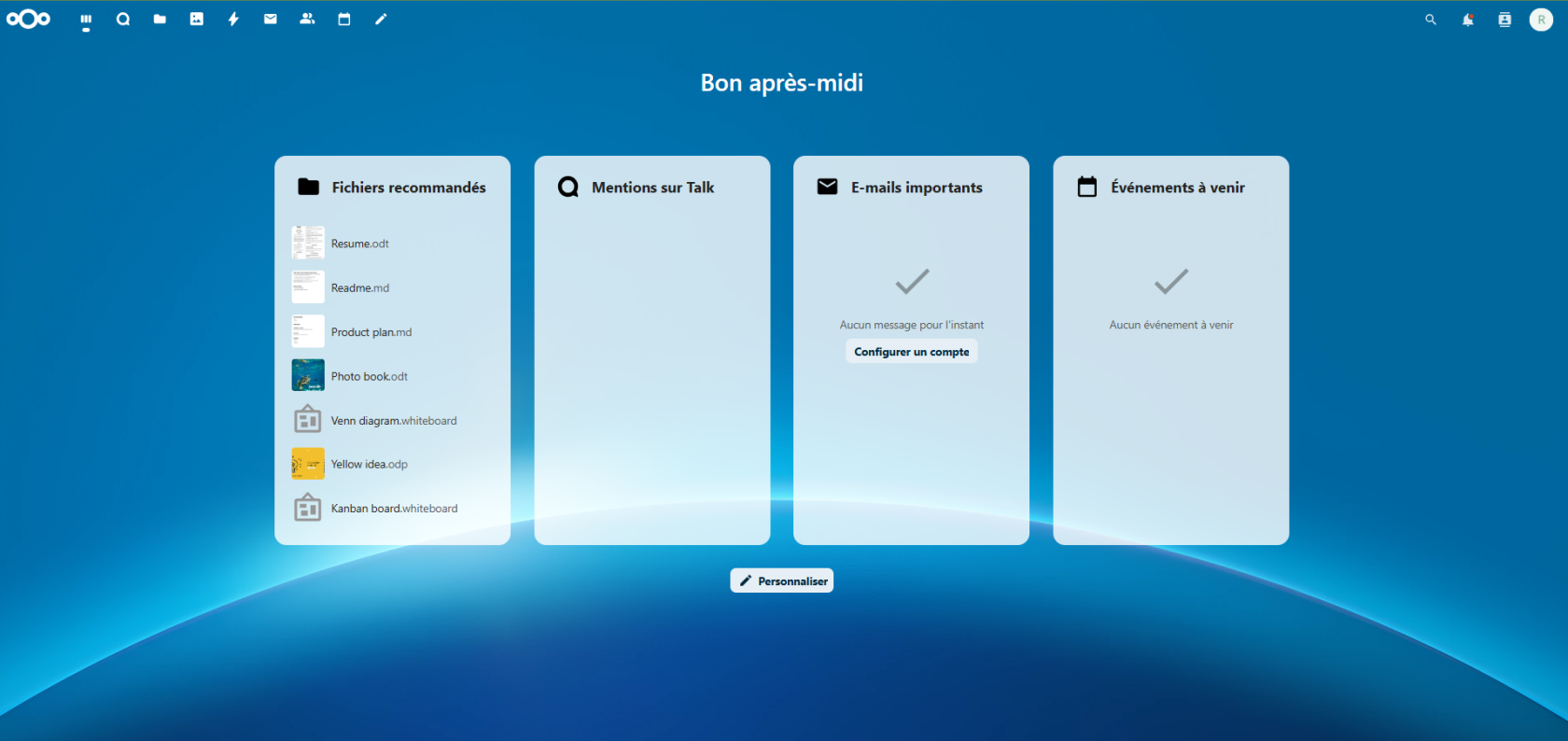Click the Personnaliser button
The image size is (1568, 741).
click(782, 580)
